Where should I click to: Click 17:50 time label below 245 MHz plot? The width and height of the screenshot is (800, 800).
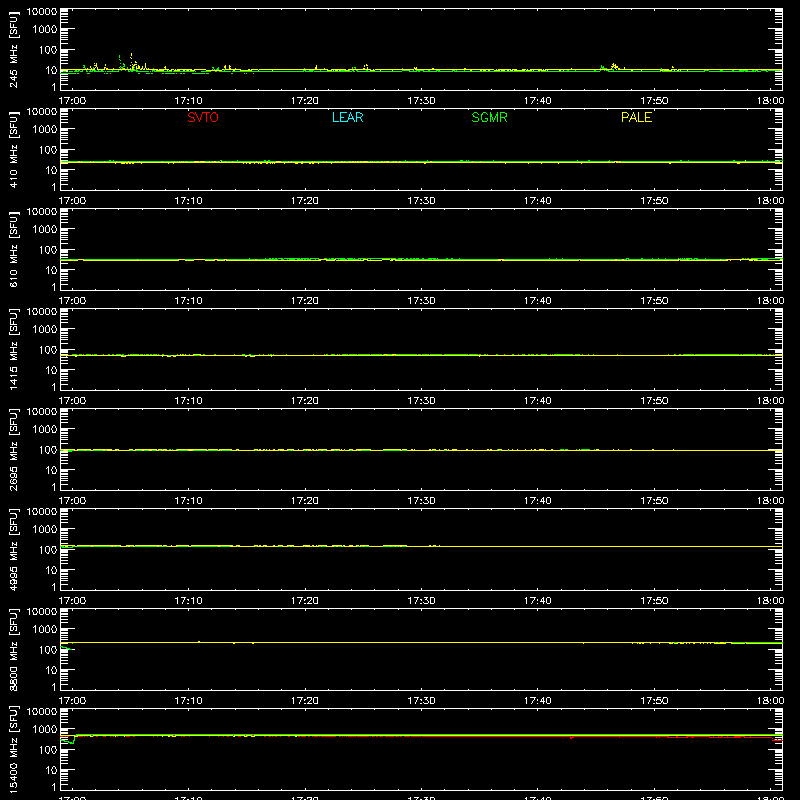pos(654,101)
